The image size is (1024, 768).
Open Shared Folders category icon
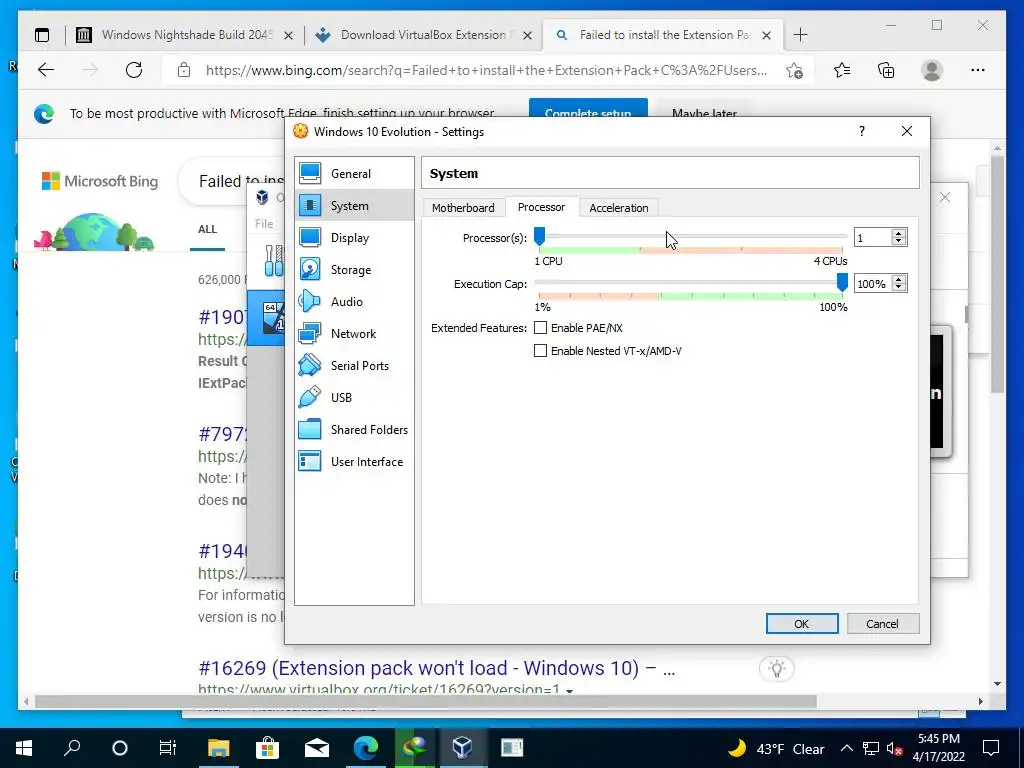point(310,429)
